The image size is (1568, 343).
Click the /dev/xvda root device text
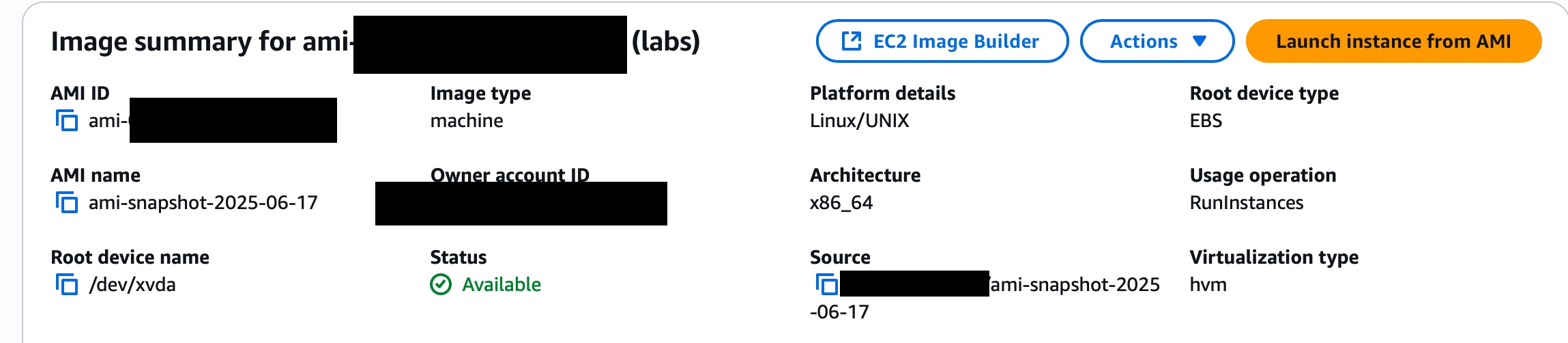click(132, 284)
